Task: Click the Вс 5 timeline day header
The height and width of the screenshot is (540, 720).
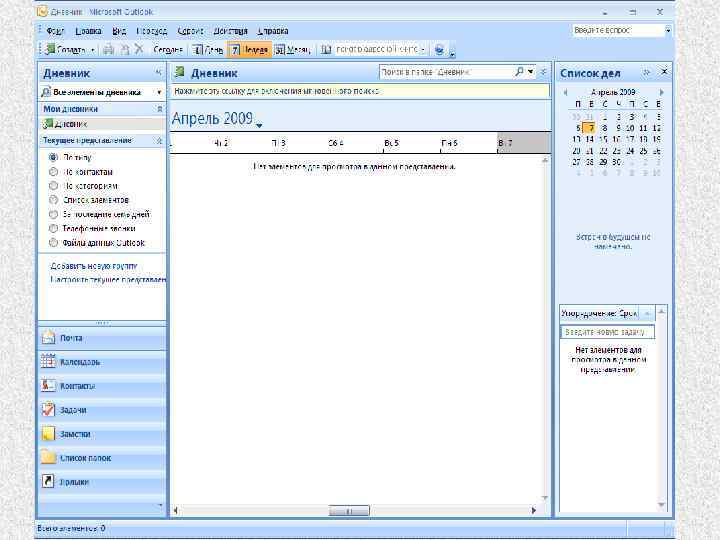Action: [x=391, y=143]
